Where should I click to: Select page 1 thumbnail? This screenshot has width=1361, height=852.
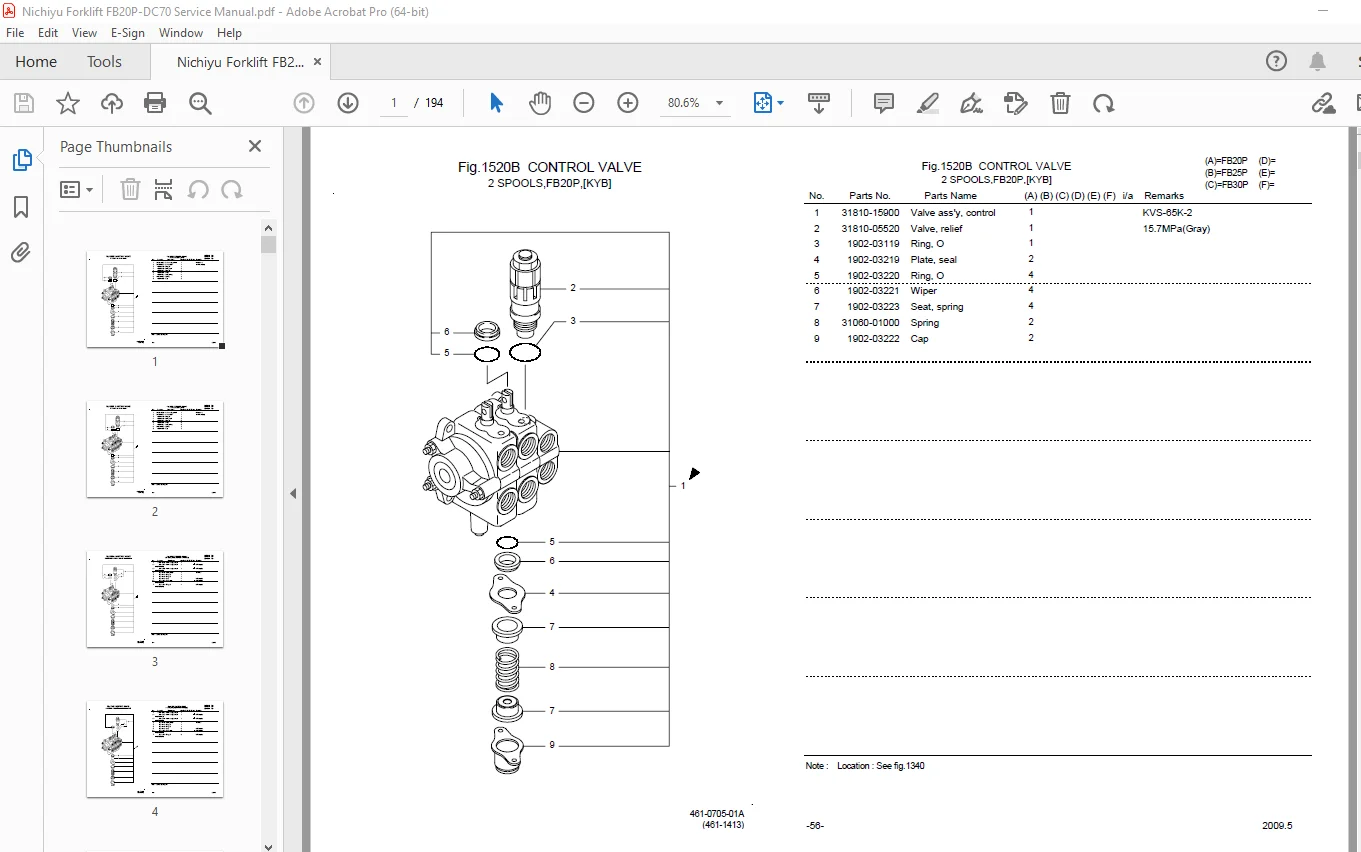point(155,299)
